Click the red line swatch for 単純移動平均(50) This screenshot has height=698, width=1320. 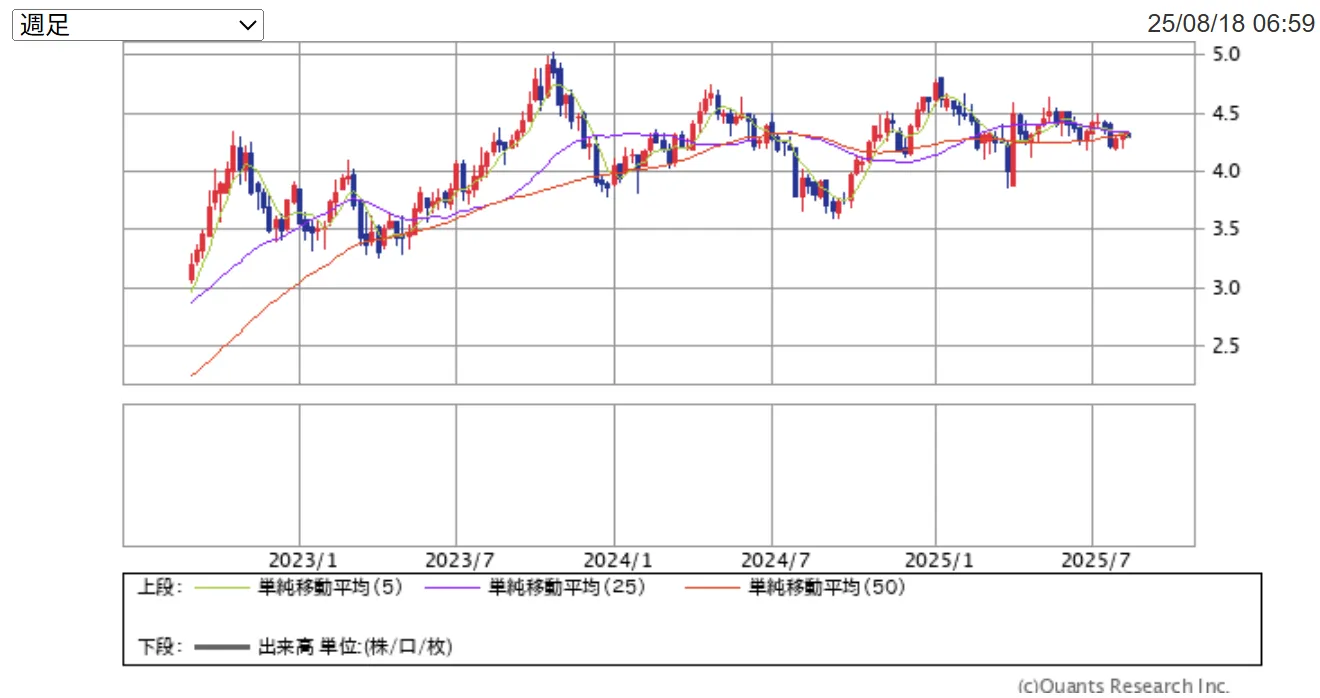tap(713, 589)
